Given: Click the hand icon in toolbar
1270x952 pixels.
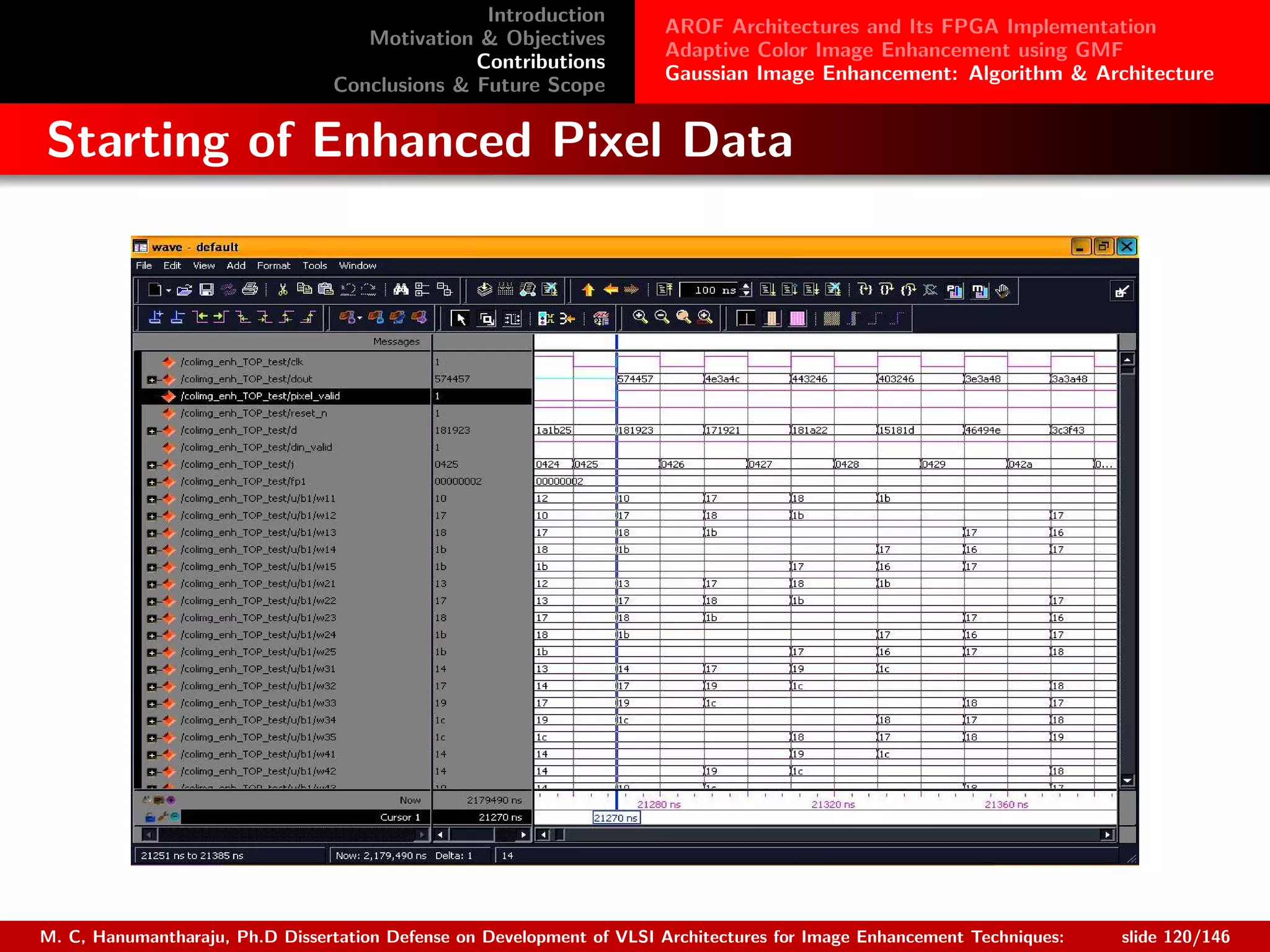Looking at the screenshot, I should pos(1003,290).
